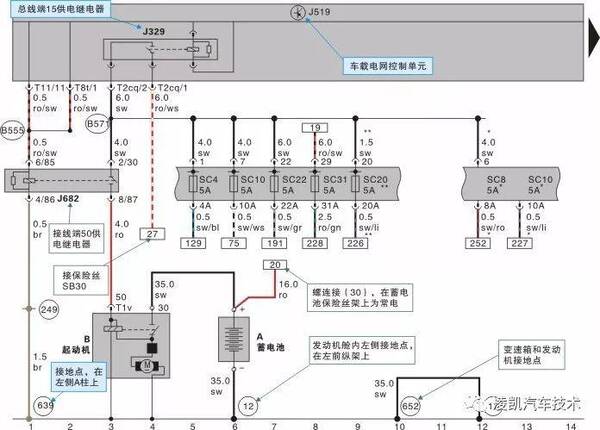Select ground point circle 652
Viewport: 600px width, 430px height.
410,406
